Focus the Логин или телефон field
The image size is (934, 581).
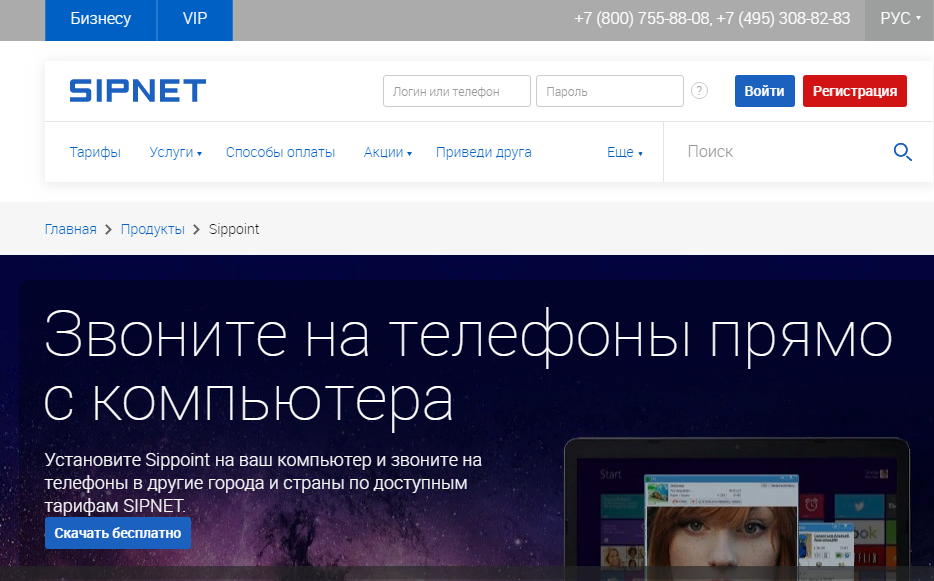(x=457, y=91)
